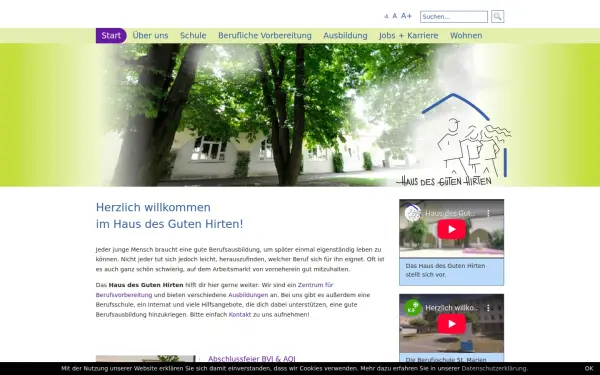Open the Abschlussfeier article thumbnail image
The width and height of the screenshot is (600, 375).
pos(145,359)
